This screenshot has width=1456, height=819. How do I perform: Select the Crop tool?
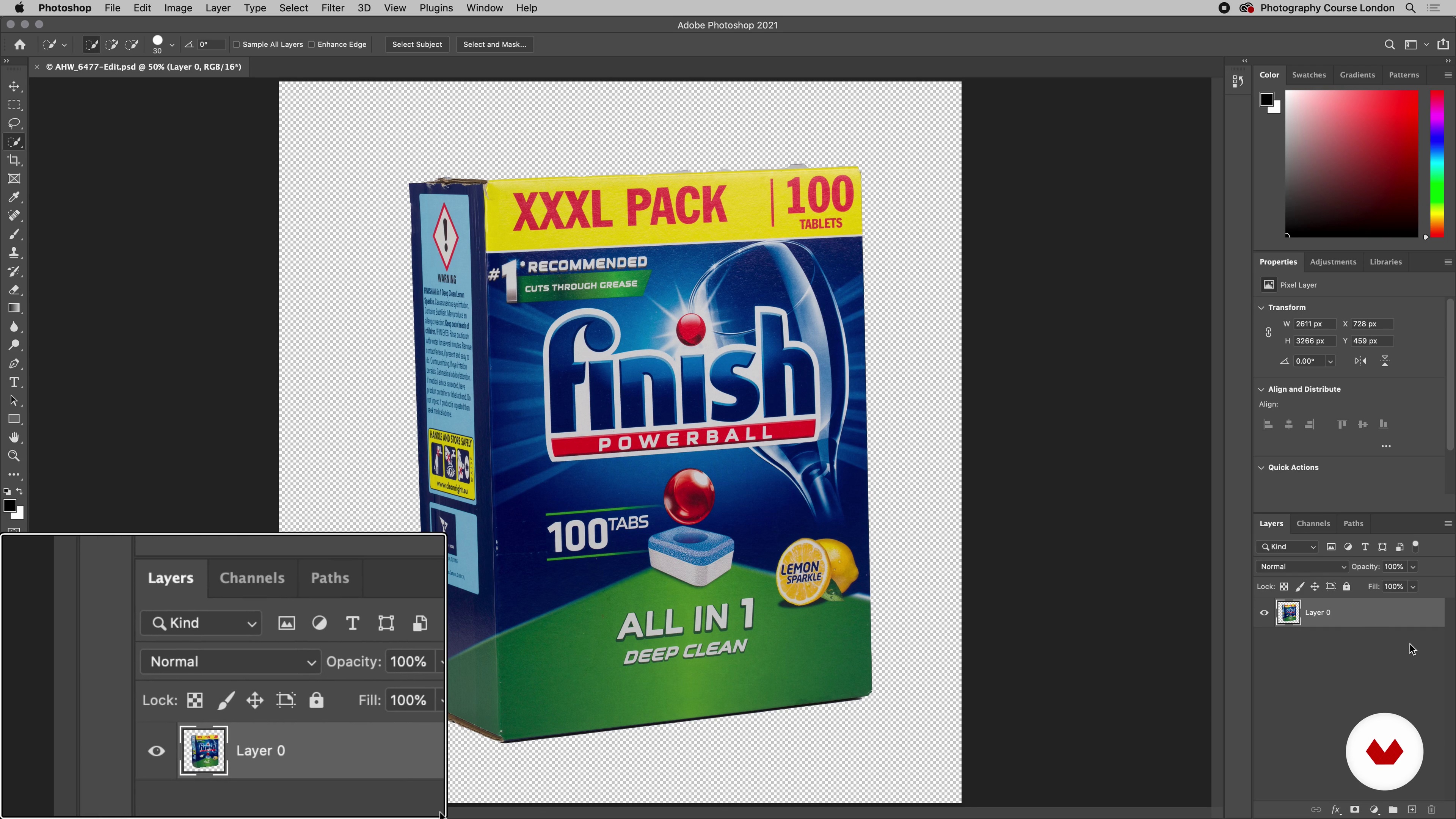[14, 160]
